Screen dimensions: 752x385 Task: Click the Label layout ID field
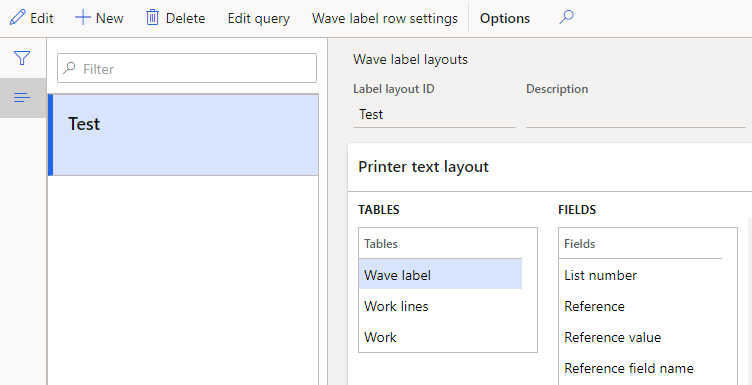tap(434, 115)
